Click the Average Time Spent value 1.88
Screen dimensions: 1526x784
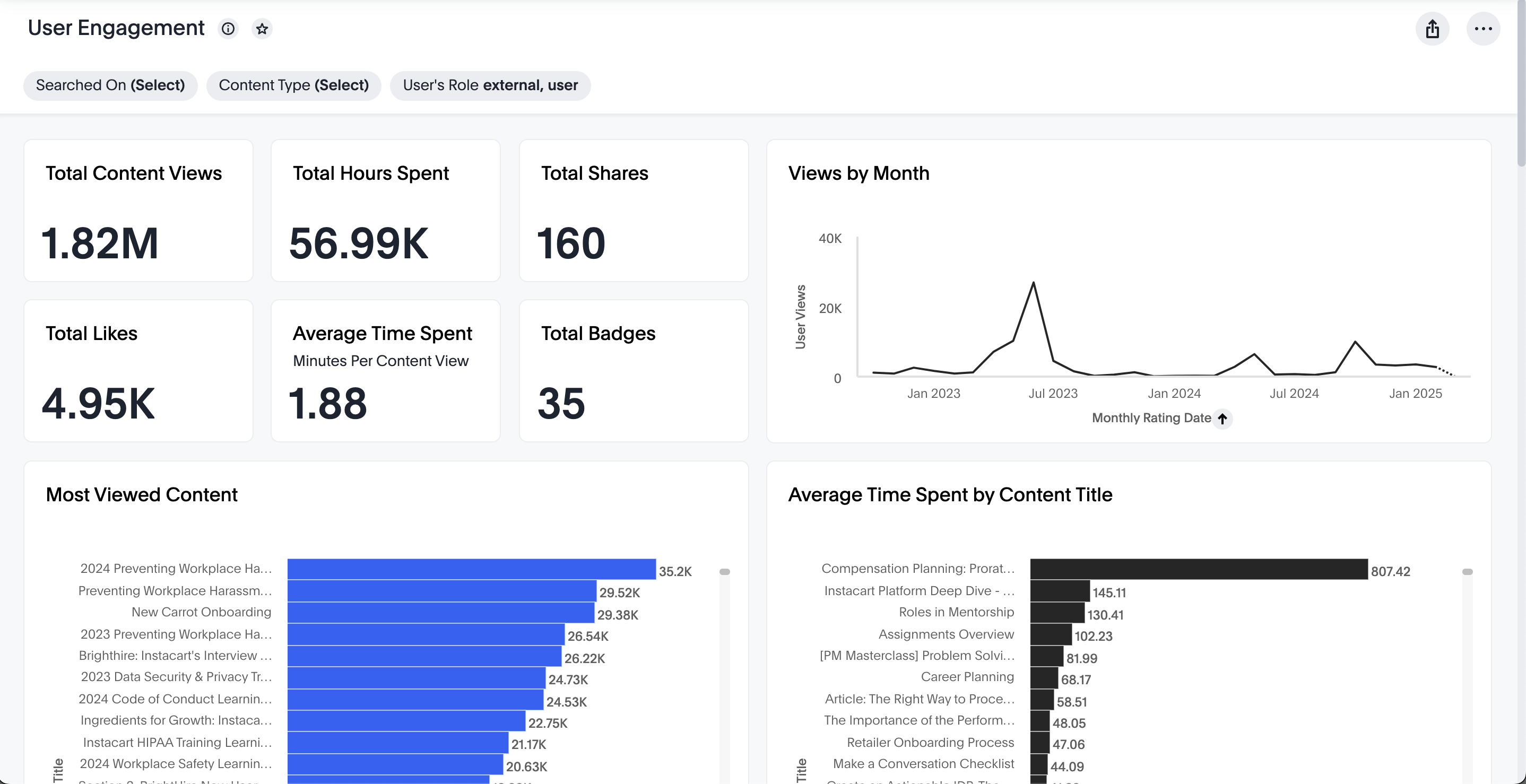[327, 403]
